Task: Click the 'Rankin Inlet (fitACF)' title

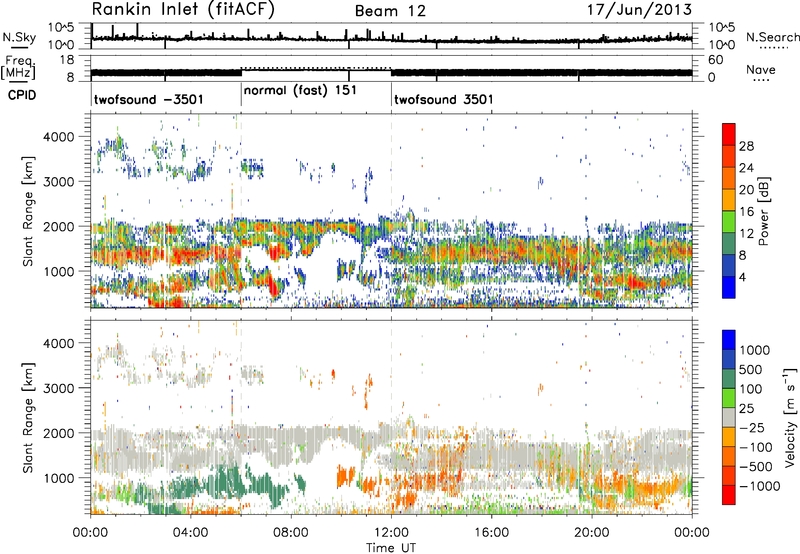Action: coord(183,10)
